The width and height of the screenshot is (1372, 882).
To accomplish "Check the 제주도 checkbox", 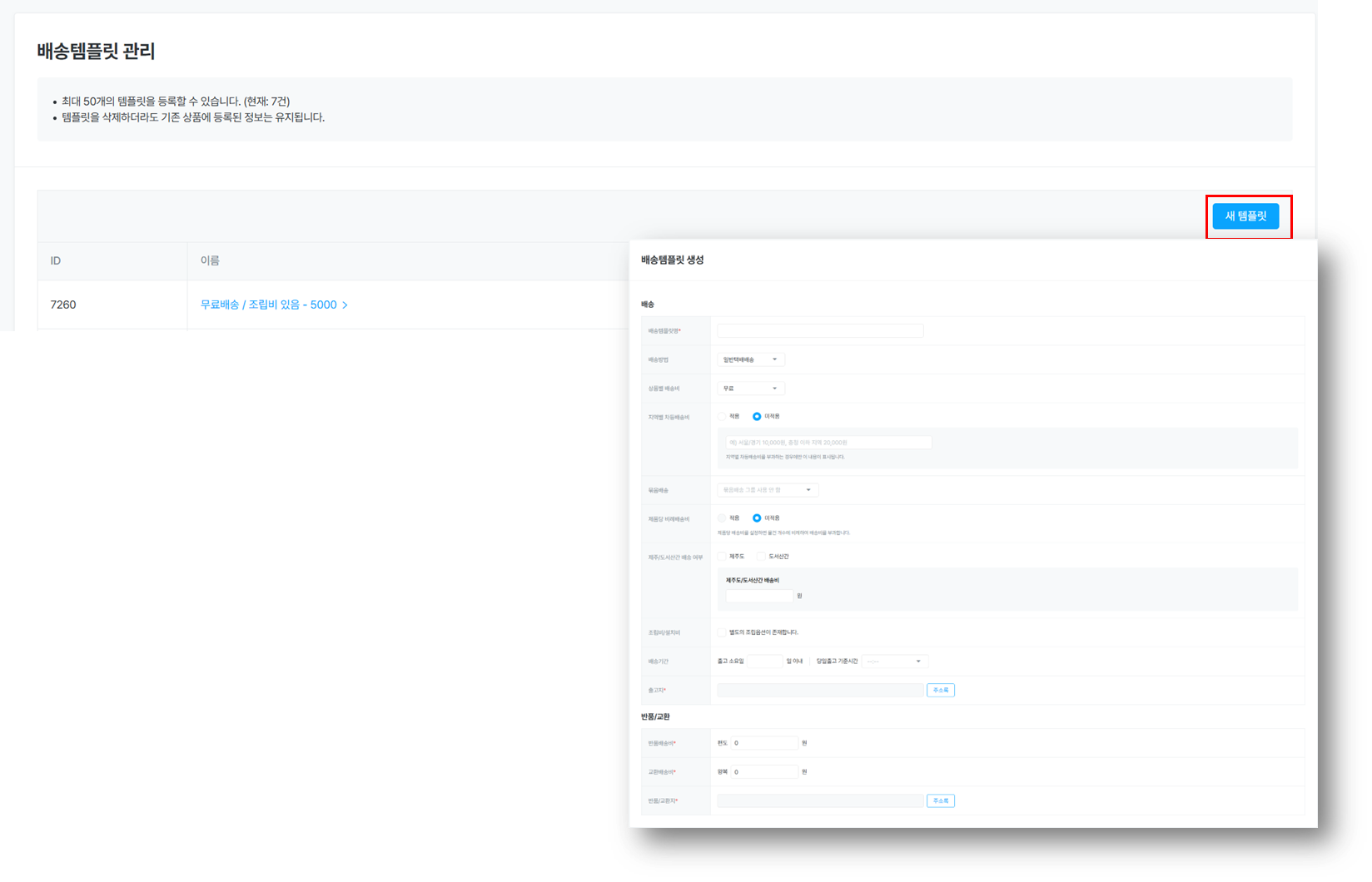I will point(723,556).
